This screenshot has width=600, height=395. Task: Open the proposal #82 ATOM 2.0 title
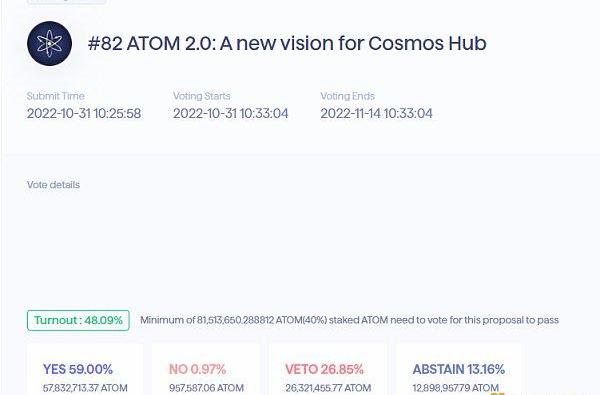point(287,43)
